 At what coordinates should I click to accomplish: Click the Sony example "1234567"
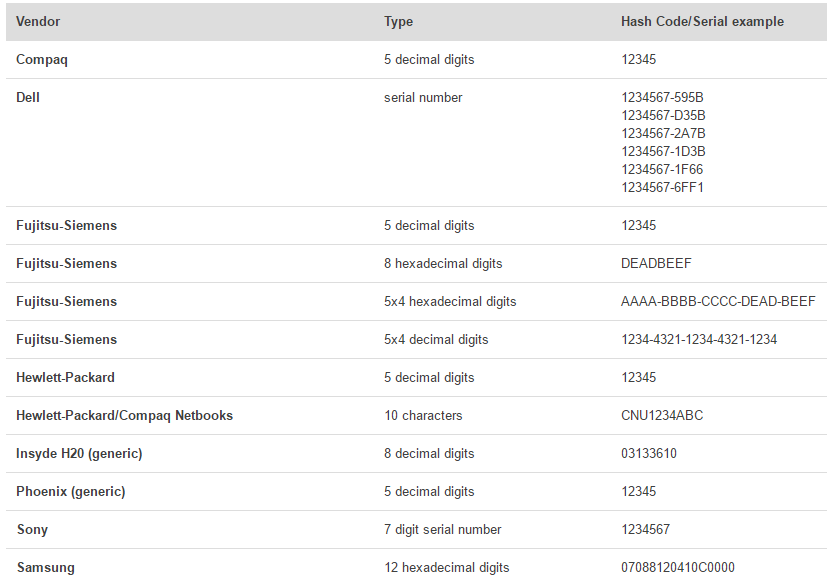(x=645, y=530)
